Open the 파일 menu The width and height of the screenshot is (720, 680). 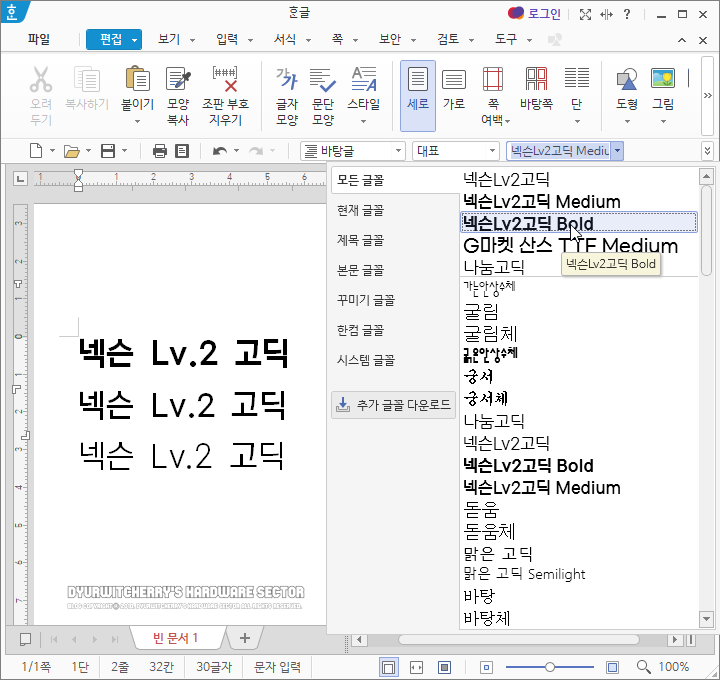click(x=39, y=39)
